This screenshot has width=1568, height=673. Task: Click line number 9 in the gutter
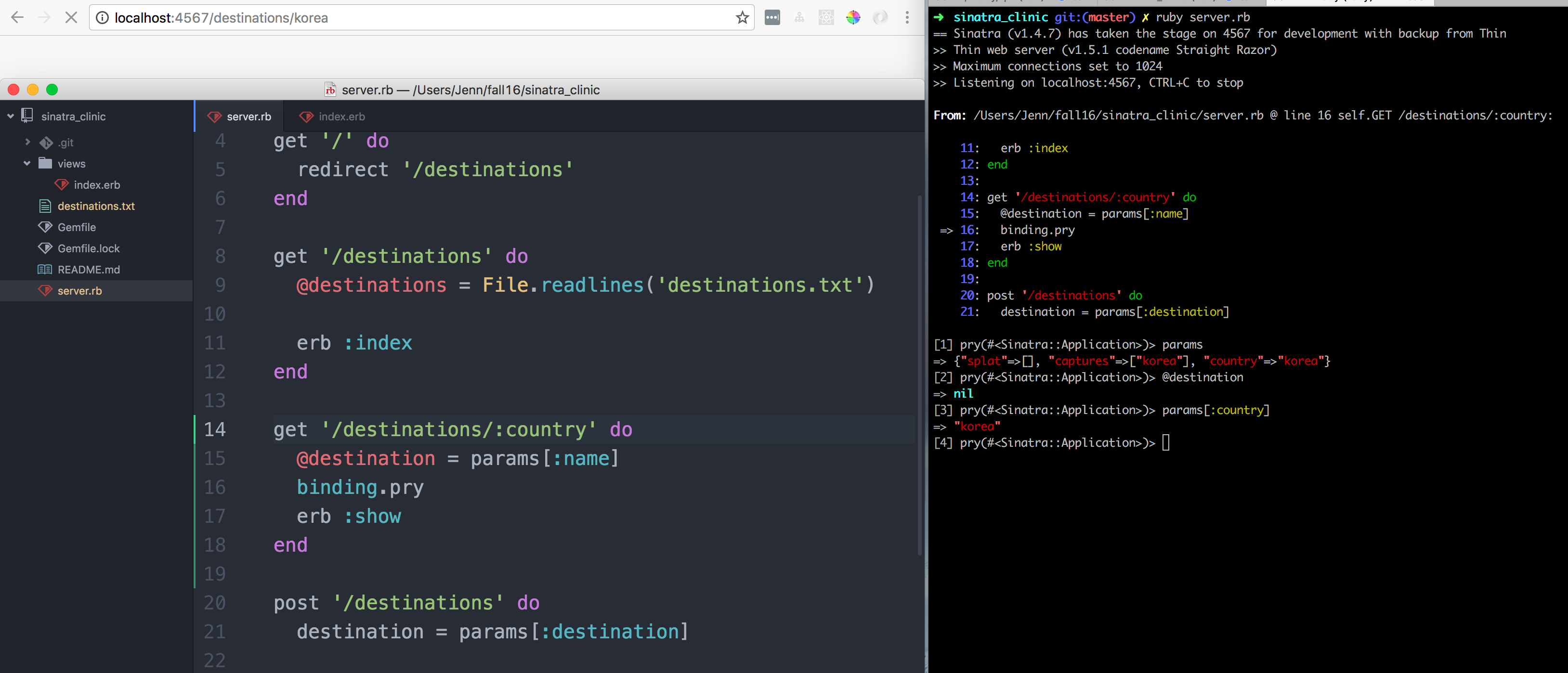tap(220, 285)
